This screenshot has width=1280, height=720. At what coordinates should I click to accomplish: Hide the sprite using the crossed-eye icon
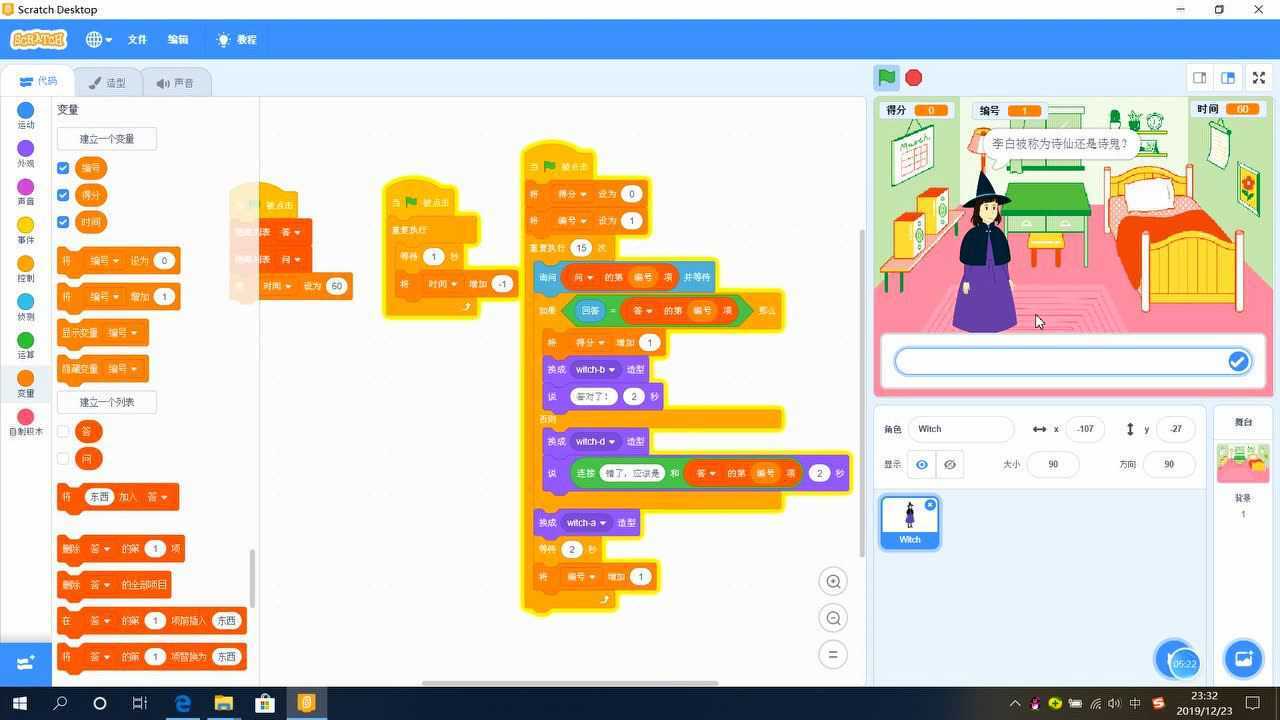coord(950,464)
